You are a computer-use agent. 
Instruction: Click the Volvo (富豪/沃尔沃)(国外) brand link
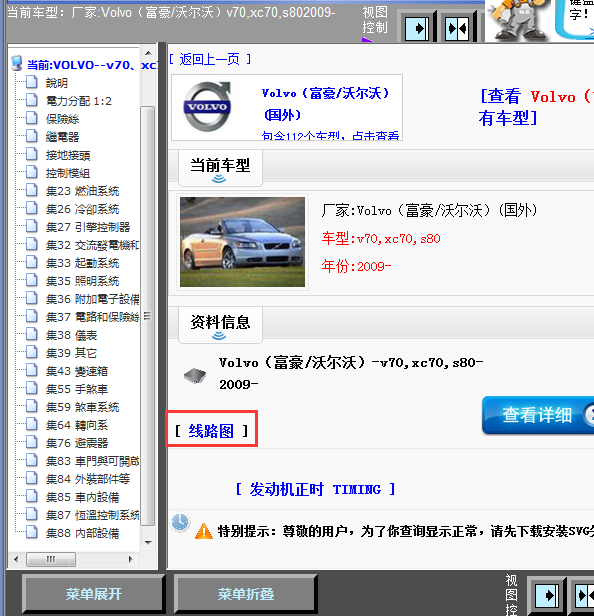pyautogui.click(x=326, y=104)
